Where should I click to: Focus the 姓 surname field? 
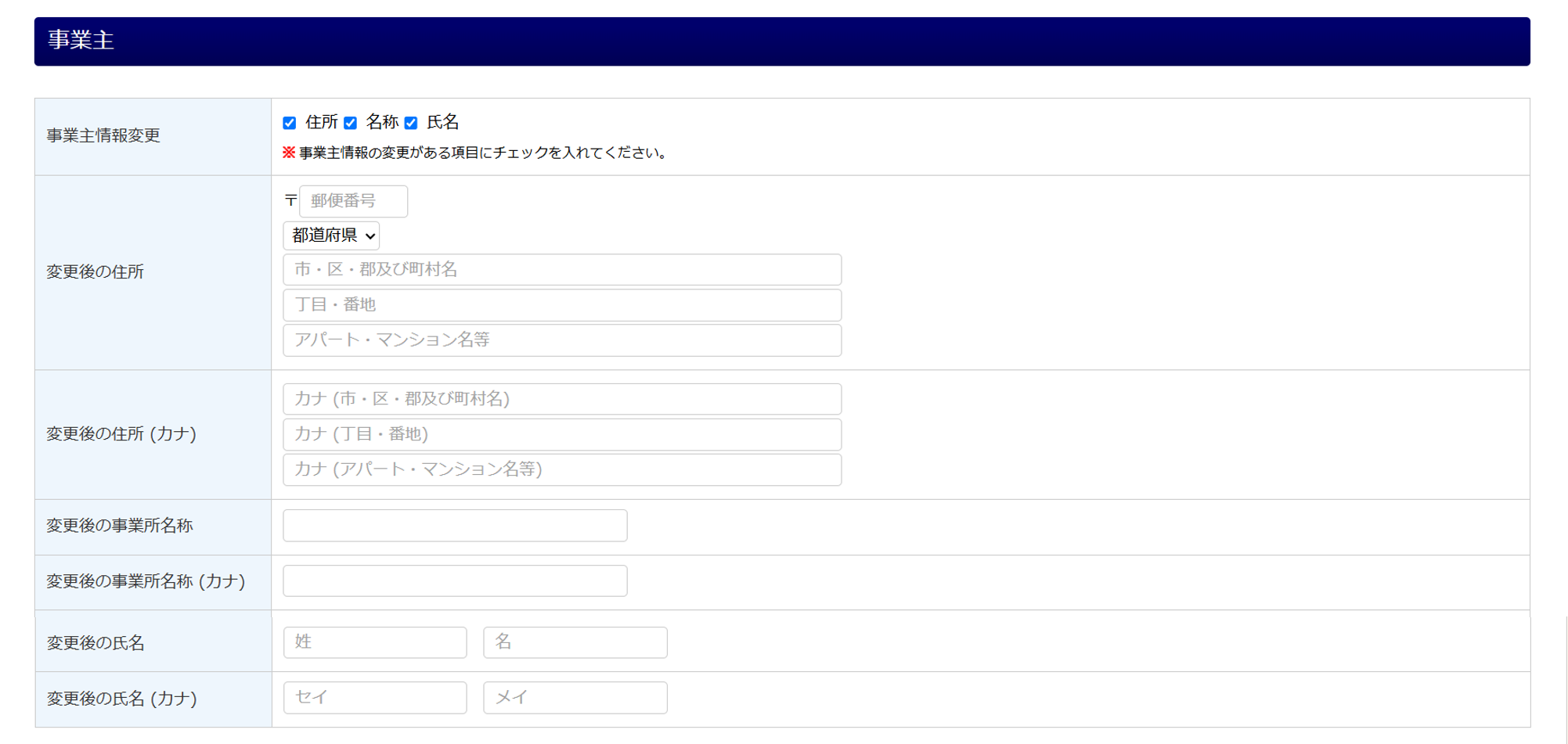(375, 642)
